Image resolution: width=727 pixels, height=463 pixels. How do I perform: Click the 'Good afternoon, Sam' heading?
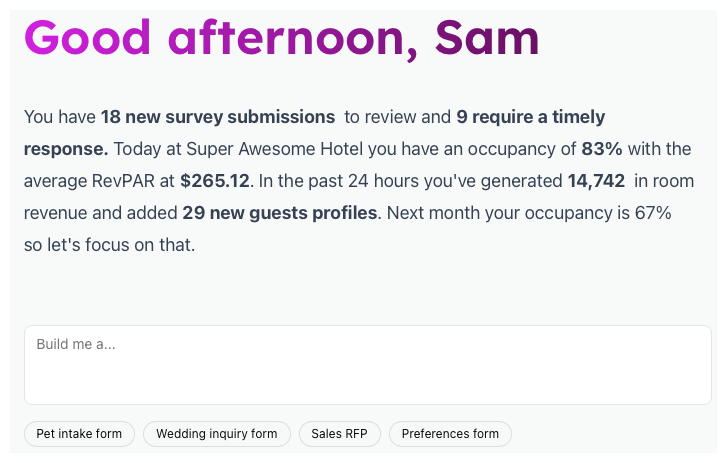pyautogui.click(x=281, y=37)
